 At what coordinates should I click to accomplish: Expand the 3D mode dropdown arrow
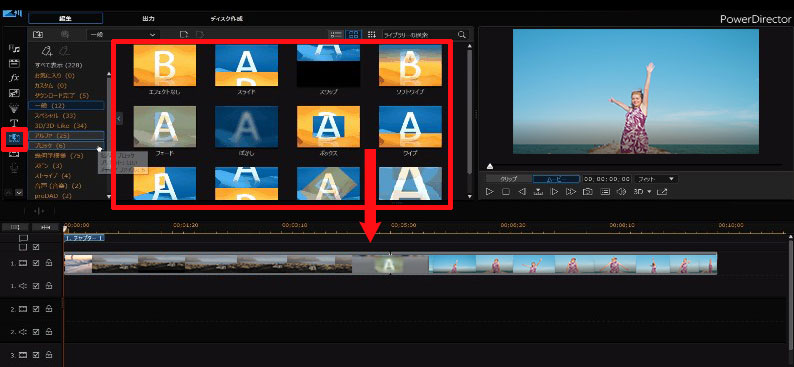point(649,192)
